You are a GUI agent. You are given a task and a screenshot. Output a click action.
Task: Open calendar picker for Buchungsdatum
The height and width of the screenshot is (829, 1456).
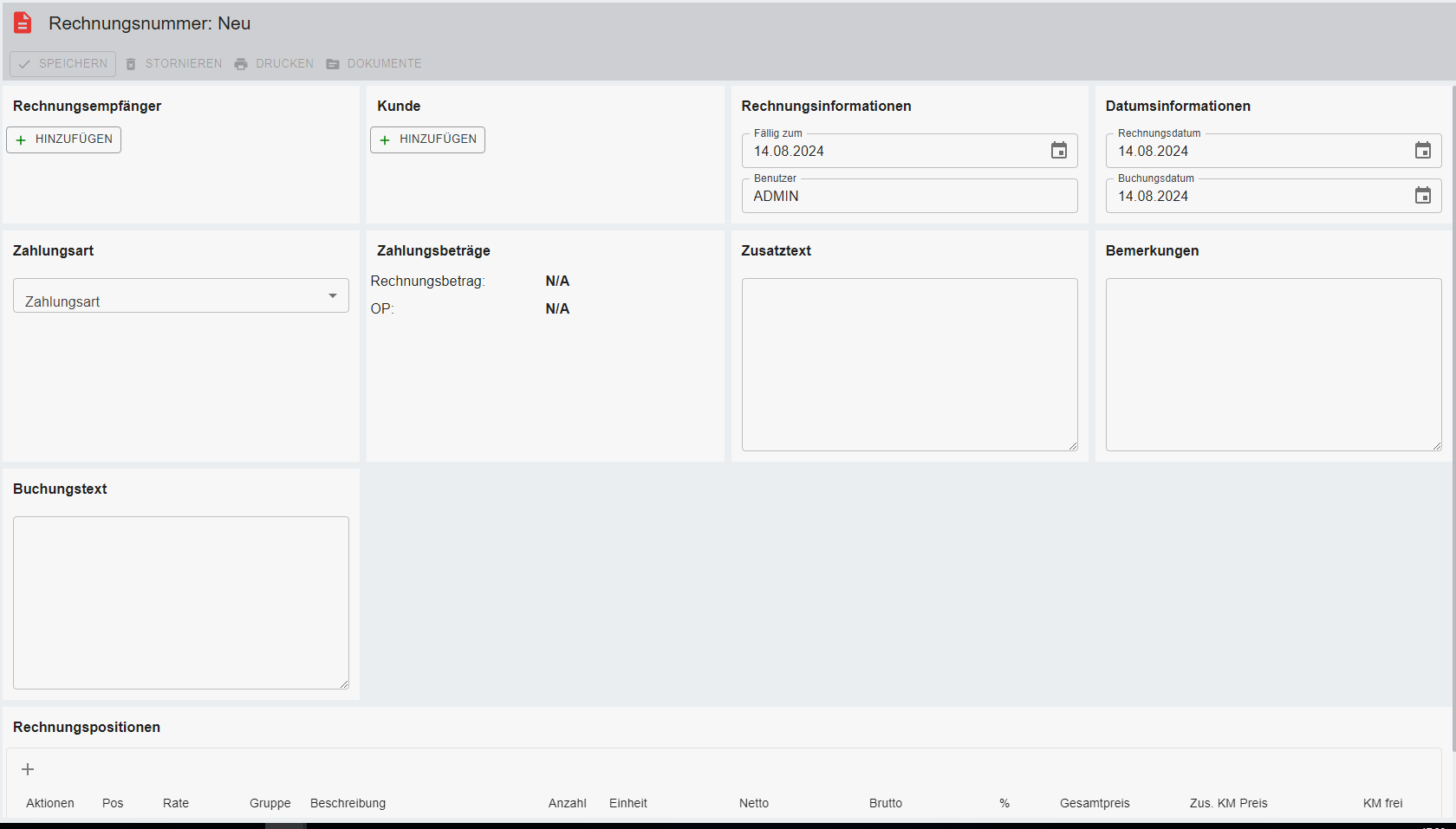click(x=1422, y=196)
